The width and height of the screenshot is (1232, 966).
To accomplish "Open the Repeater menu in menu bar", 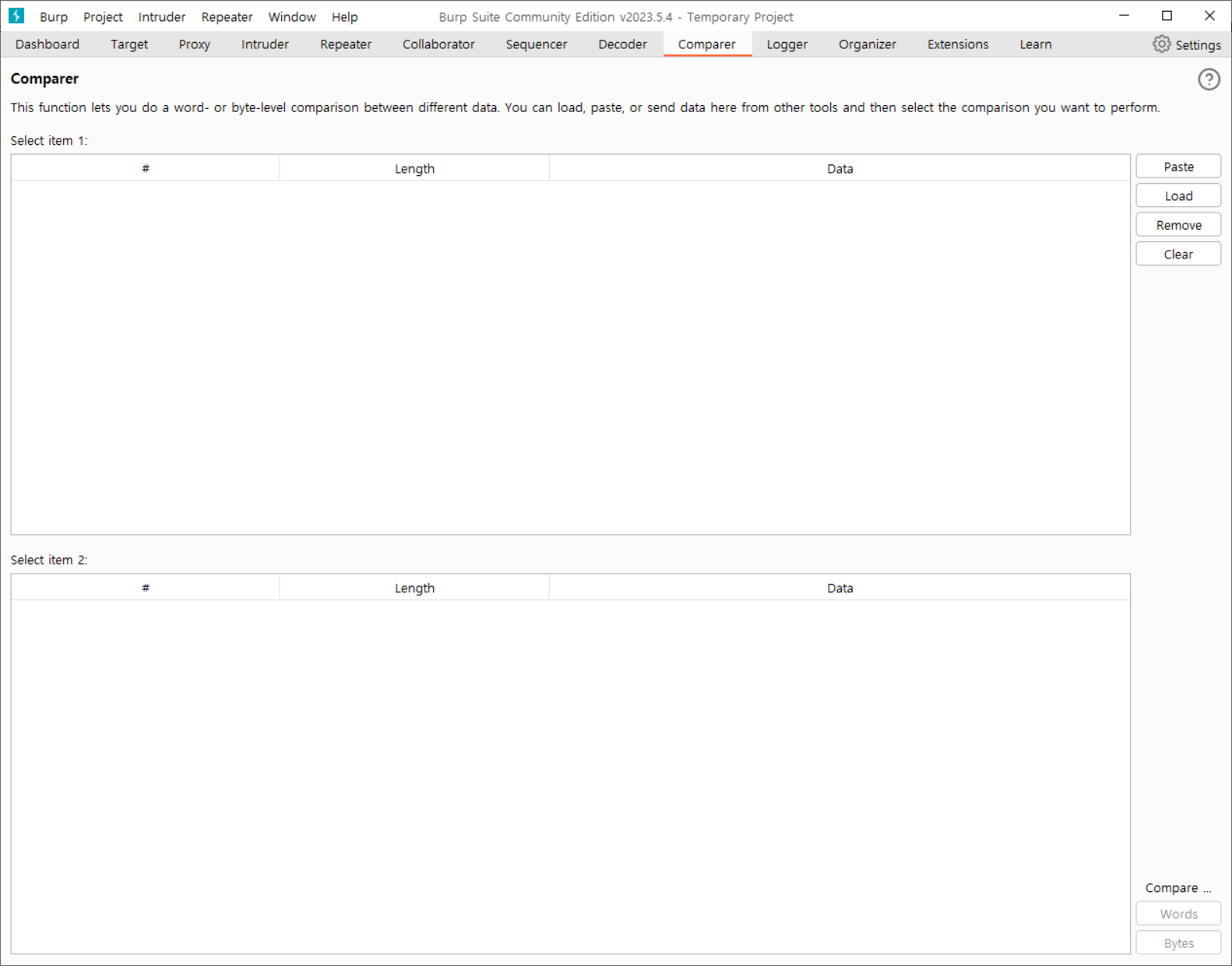I will pos(227,16).
